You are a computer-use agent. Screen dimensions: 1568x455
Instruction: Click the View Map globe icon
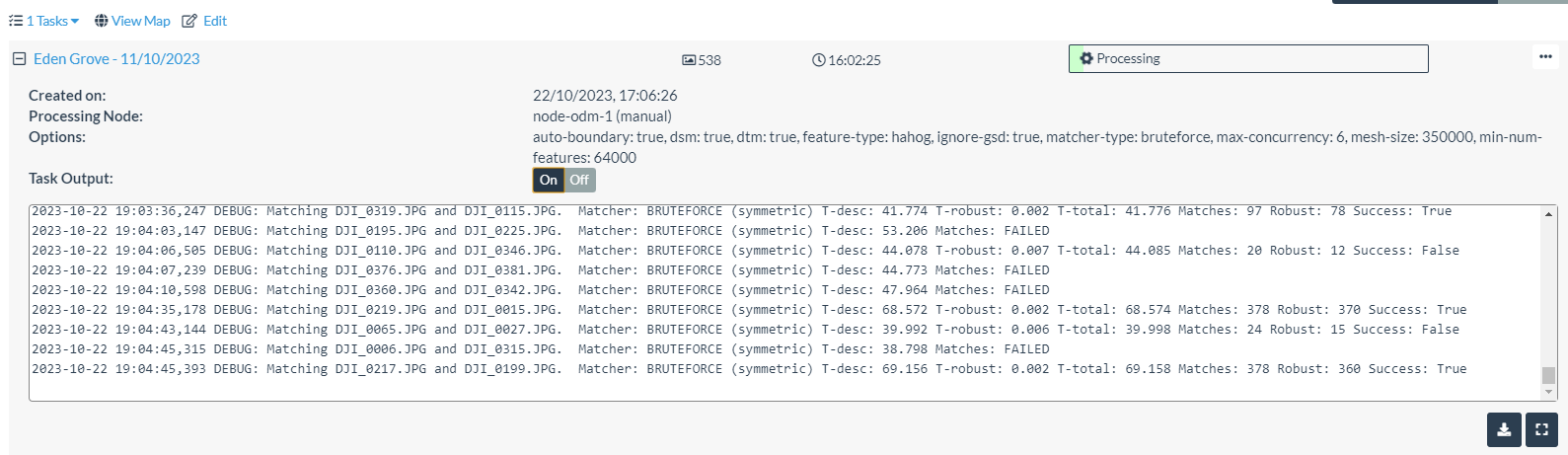pyautogui.click(x=102, y=21)
